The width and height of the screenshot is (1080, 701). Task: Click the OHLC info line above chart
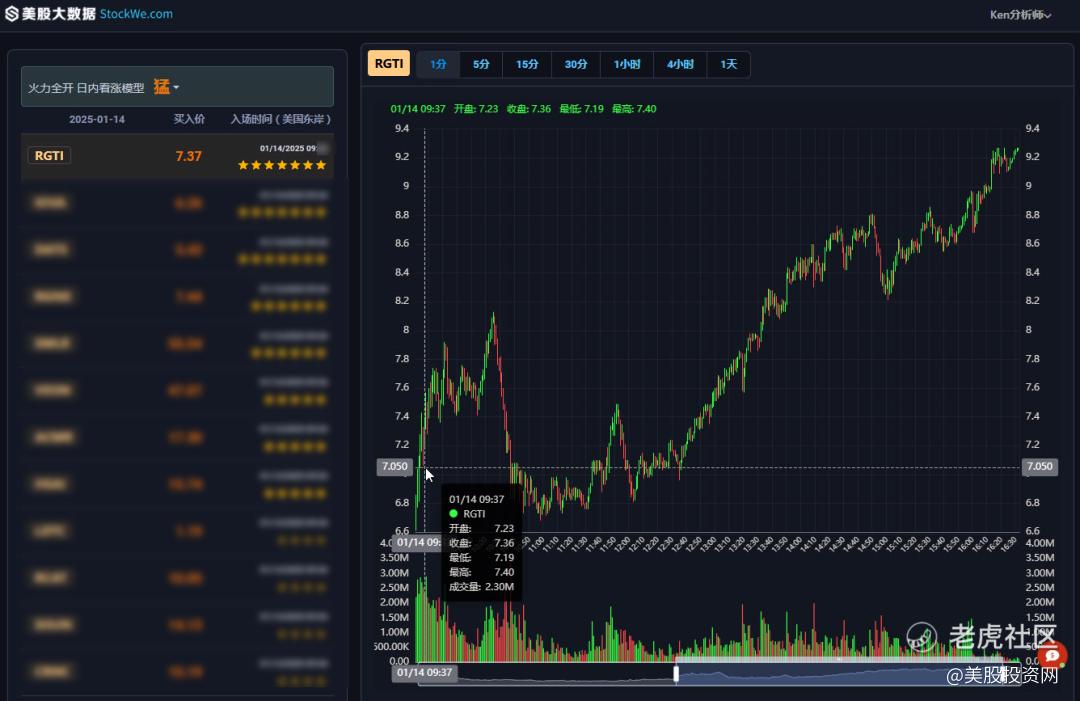523,109
